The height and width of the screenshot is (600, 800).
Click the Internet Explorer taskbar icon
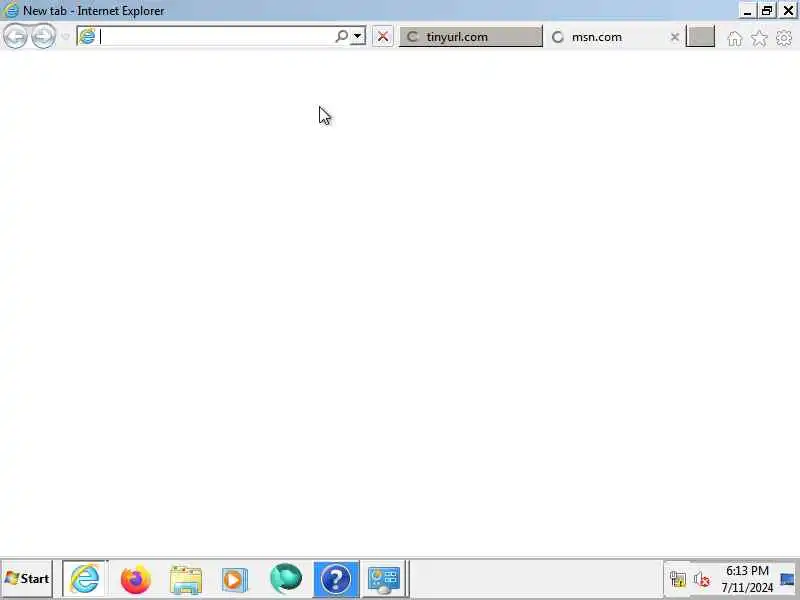85,579
